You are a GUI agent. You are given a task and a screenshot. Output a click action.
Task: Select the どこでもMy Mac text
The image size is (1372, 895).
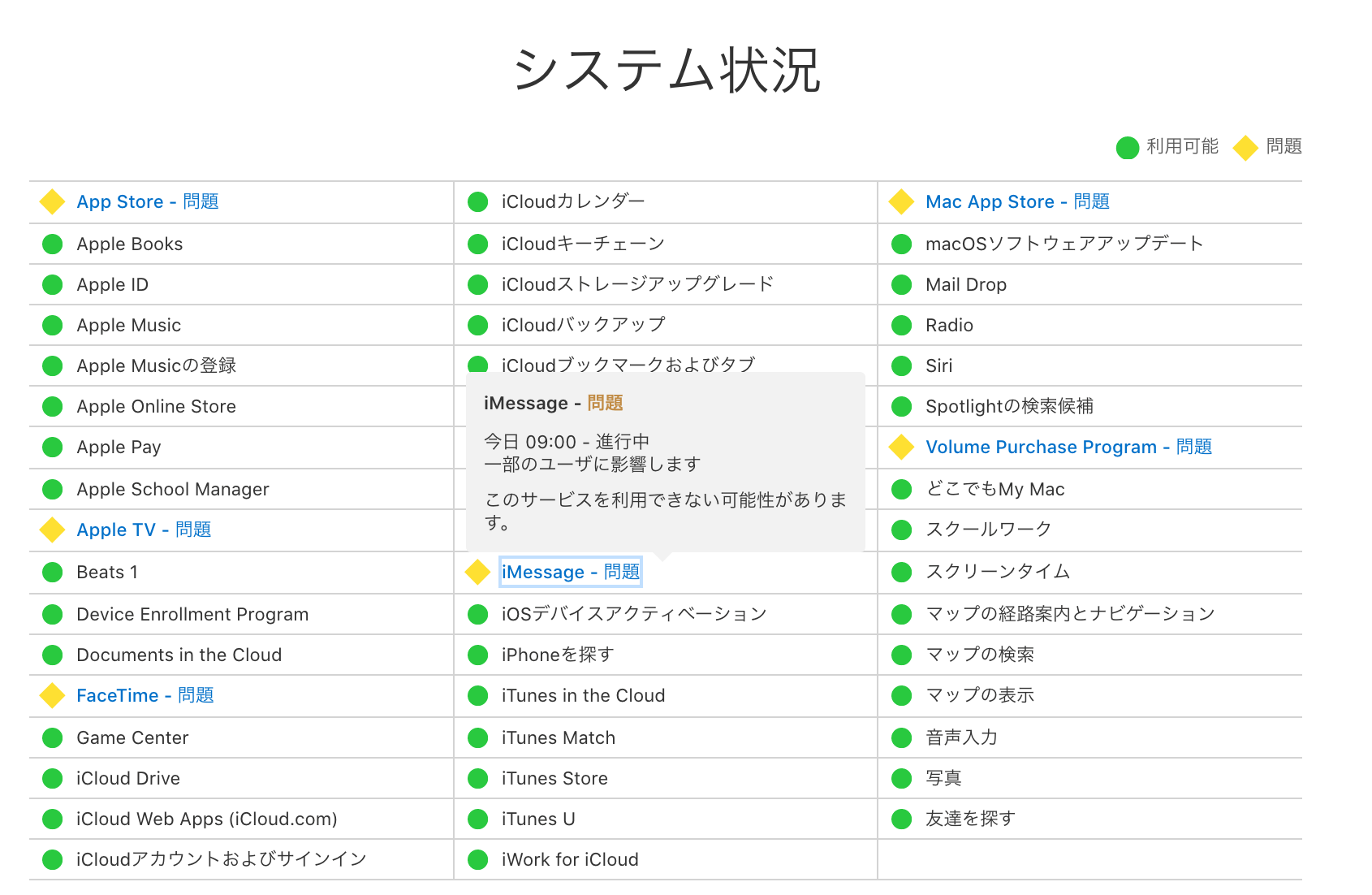[x=995, y=489]
